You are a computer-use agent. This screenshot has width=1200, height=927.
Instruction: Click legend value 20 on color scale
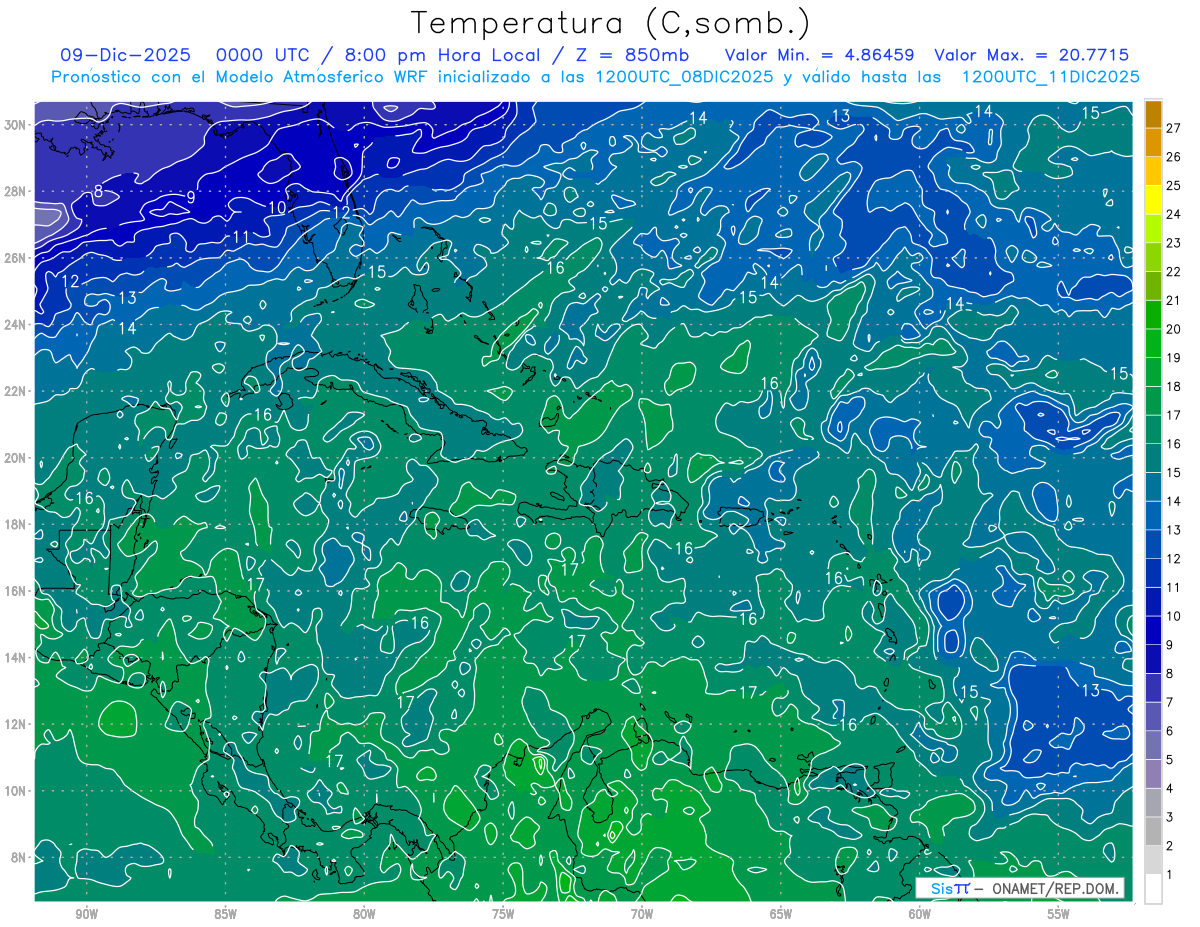(1174, 329)
